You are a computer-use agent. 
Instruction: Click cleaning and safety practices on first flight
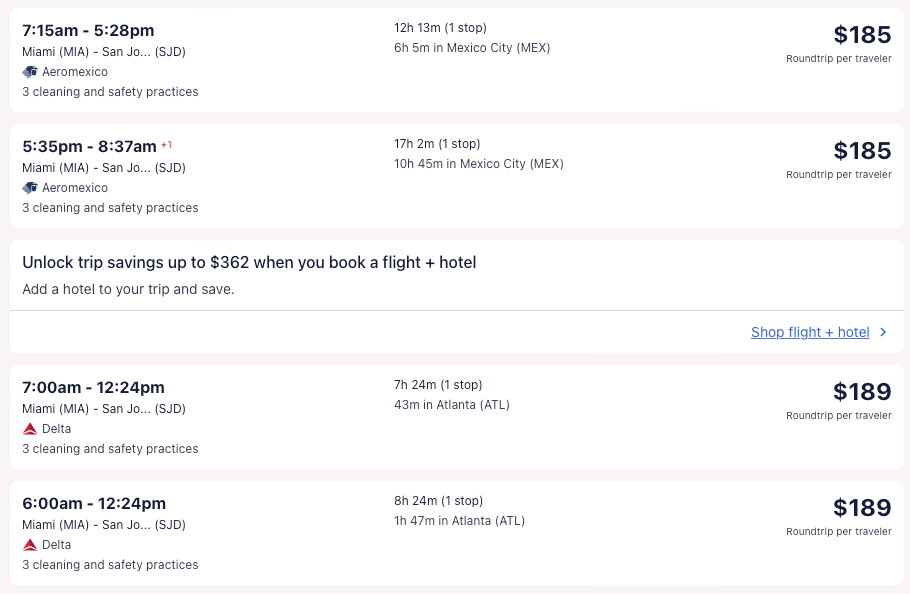click(110, 92)
